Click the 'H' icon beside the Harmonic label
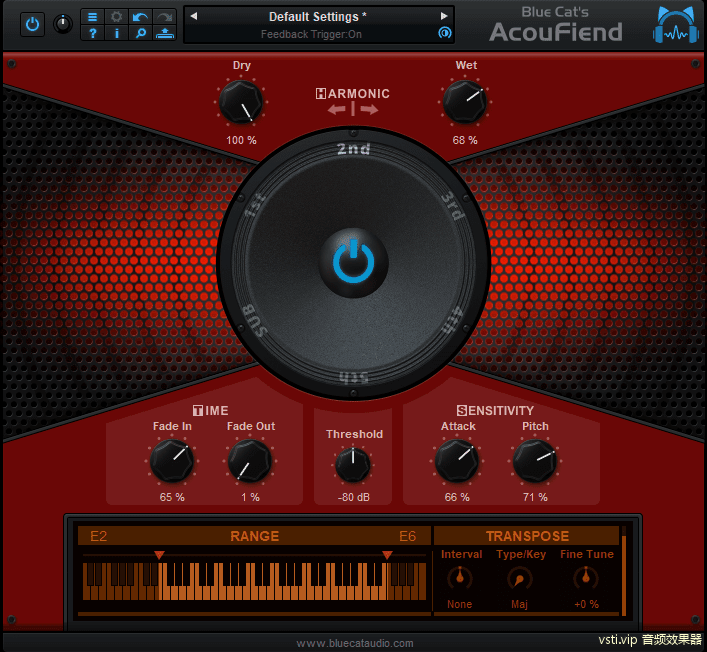 click(x=321, y=93)
